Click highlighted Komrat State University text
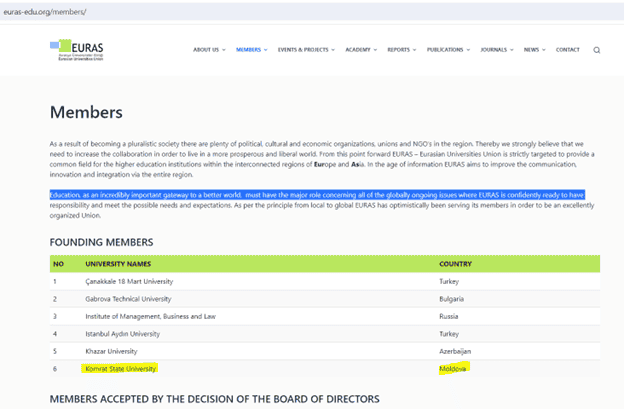Screen dimensions: 624x409 pos(121,369)
